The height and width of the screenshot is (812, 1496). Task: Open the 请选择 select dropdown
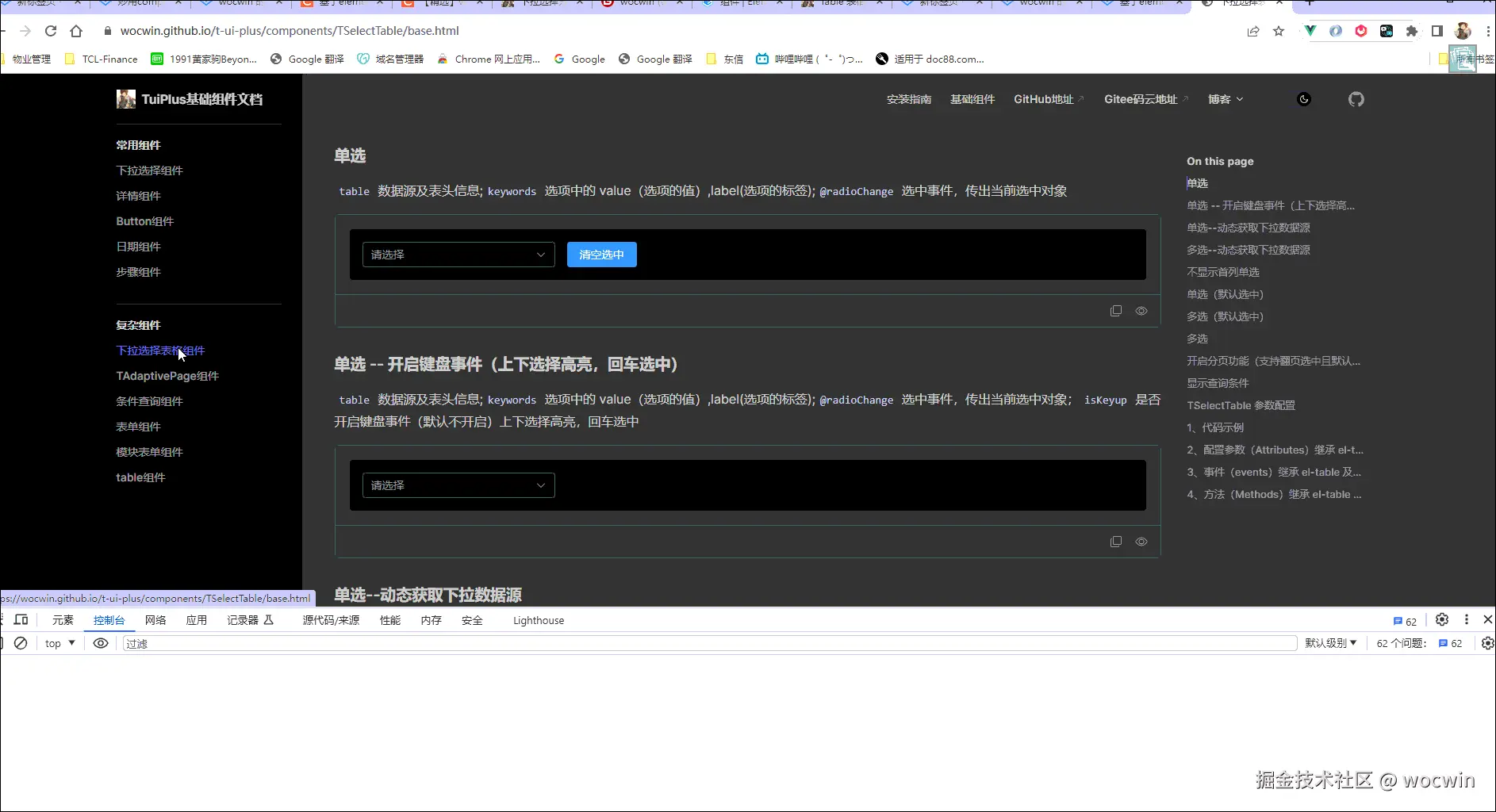tap(458, 255)
